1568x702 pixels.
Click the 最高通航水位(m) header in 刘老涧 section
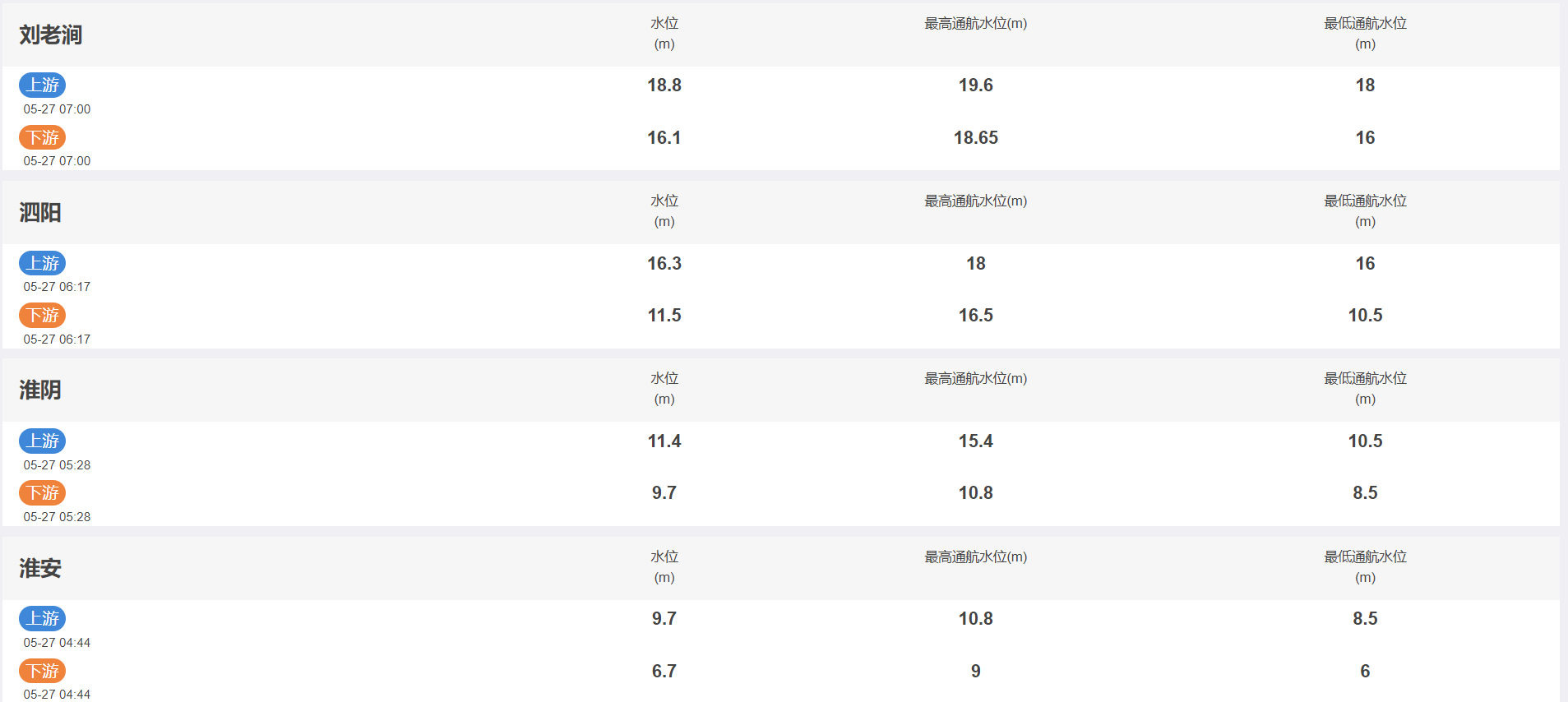[976, 23]
